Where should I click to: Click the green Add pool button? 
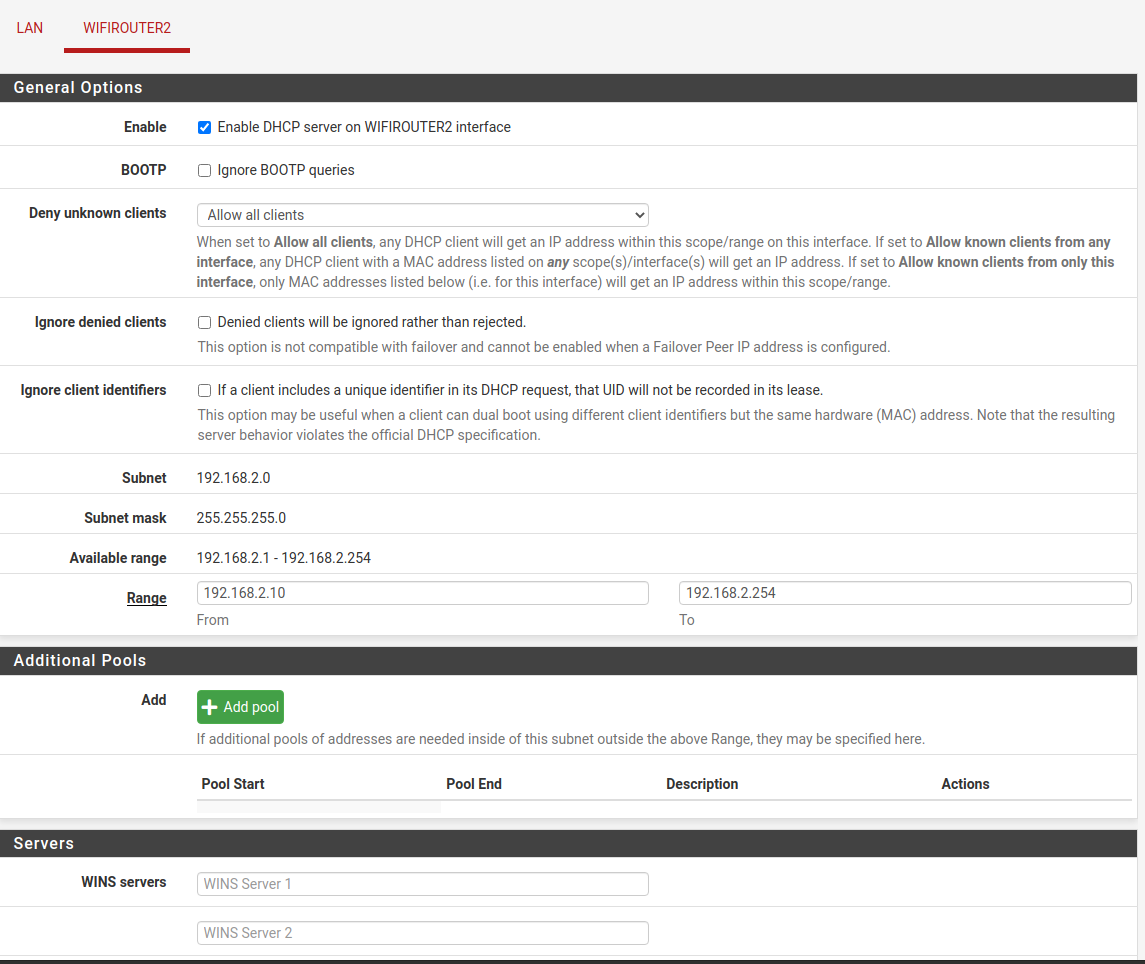tap(240, 707)
